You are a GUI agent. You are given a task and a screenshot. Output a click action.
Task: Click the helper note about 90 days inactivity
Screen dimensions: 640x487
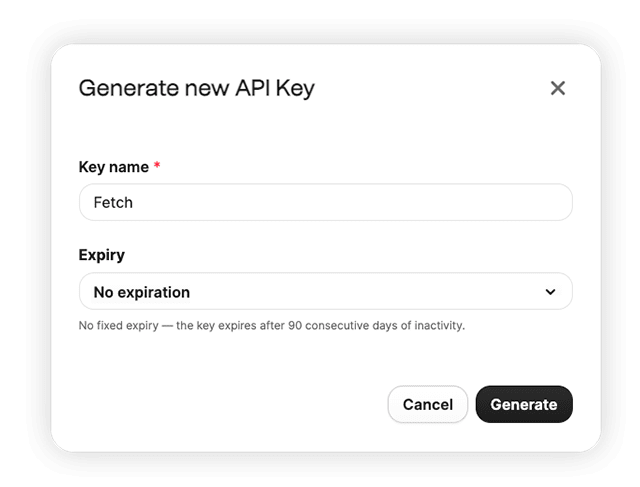(271, 325)
